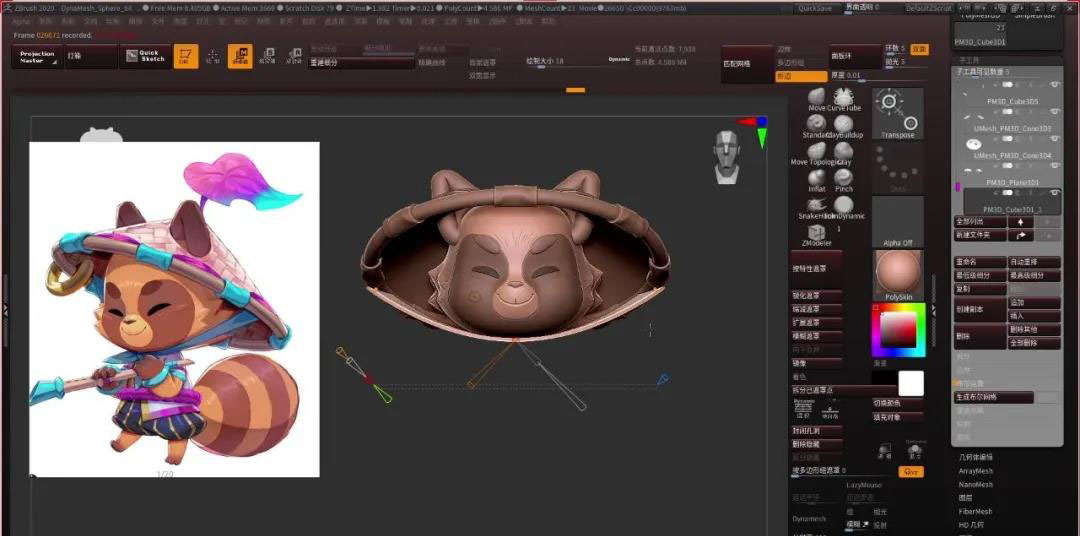Click the curved arrow subtool button
The width and height of the screenshot is (1080, 536).
[1021, 235]
